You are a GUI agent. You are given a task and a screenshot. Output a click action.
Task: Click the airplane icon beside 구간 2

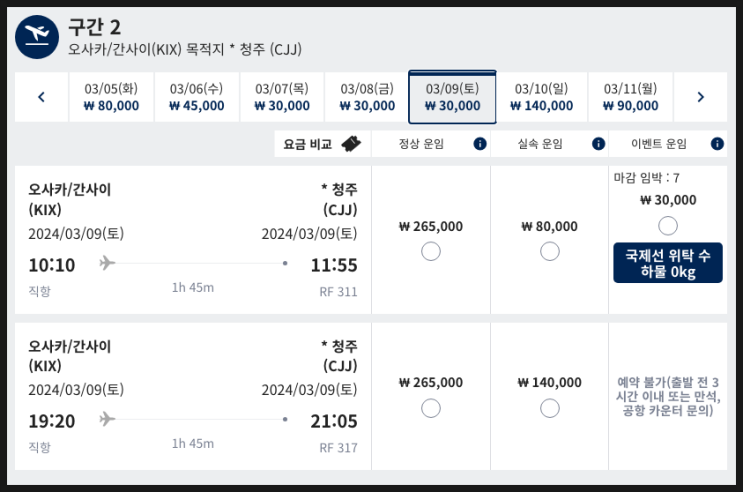[x=37, y=34]
